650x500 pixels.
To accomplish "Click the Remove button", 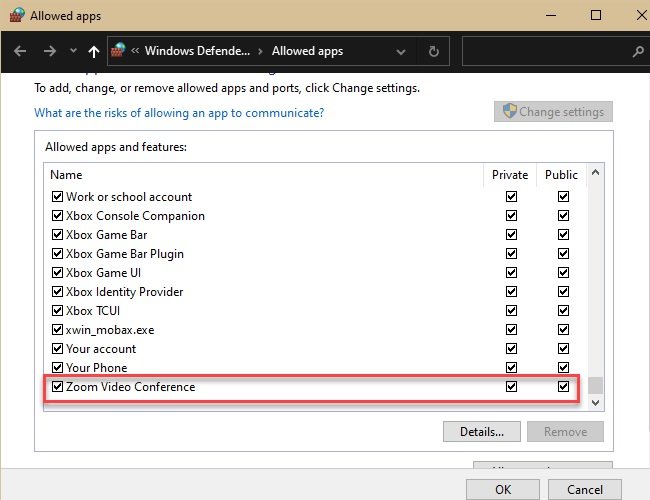I will 565,432.
